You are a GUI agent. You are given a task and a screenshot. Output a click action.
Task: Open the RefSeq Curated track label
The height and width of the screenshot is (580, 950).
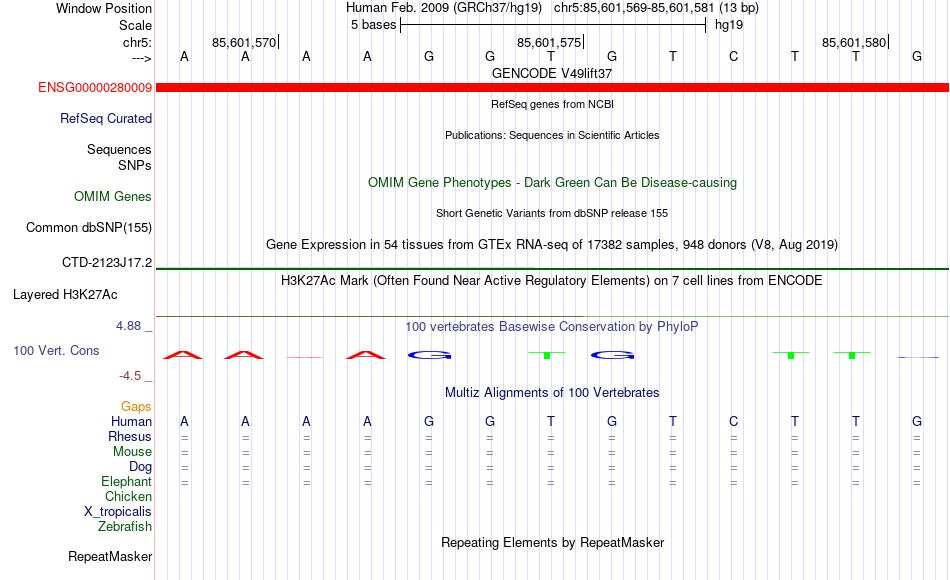(x=106, y=118)
